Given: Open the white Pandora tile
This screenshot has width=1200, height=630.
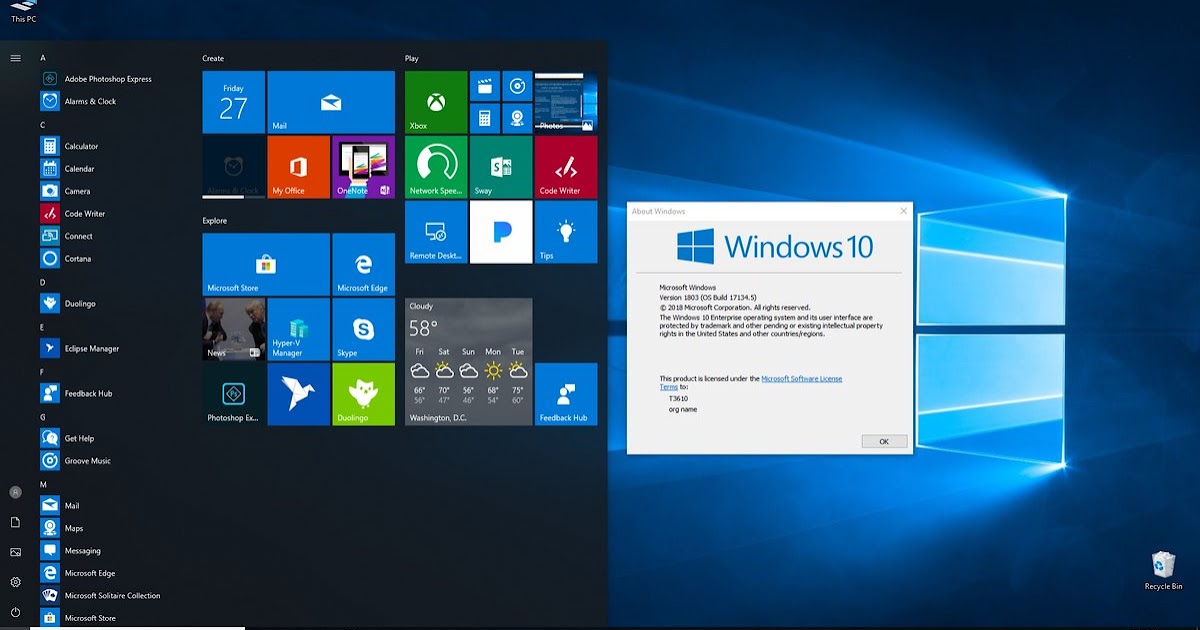Looking at the screenshot, I should [501, 232].
